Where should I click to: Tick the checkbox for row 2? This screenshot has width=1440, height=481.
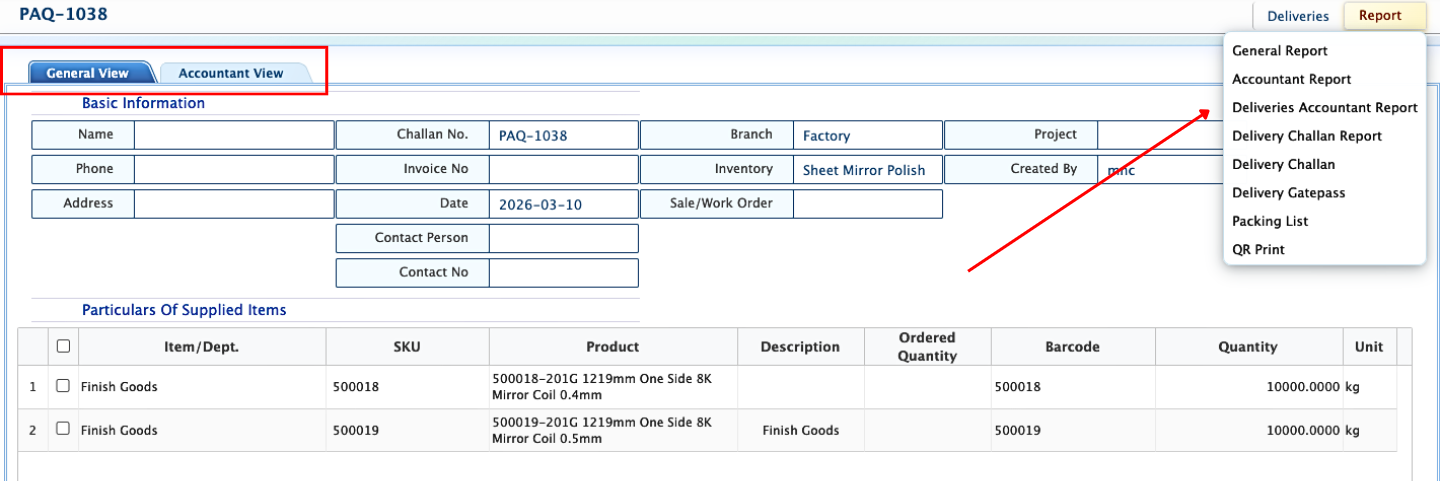(63, 429)
